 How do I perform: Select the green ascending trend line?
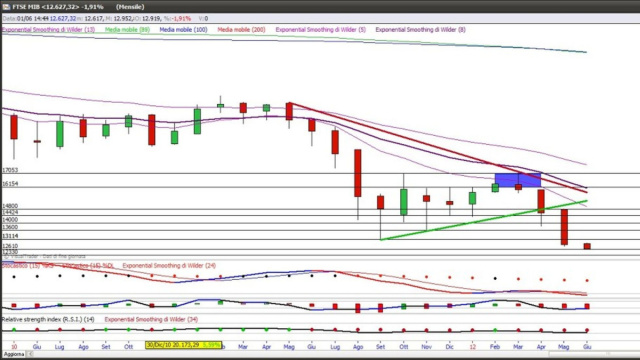[484, 220]
